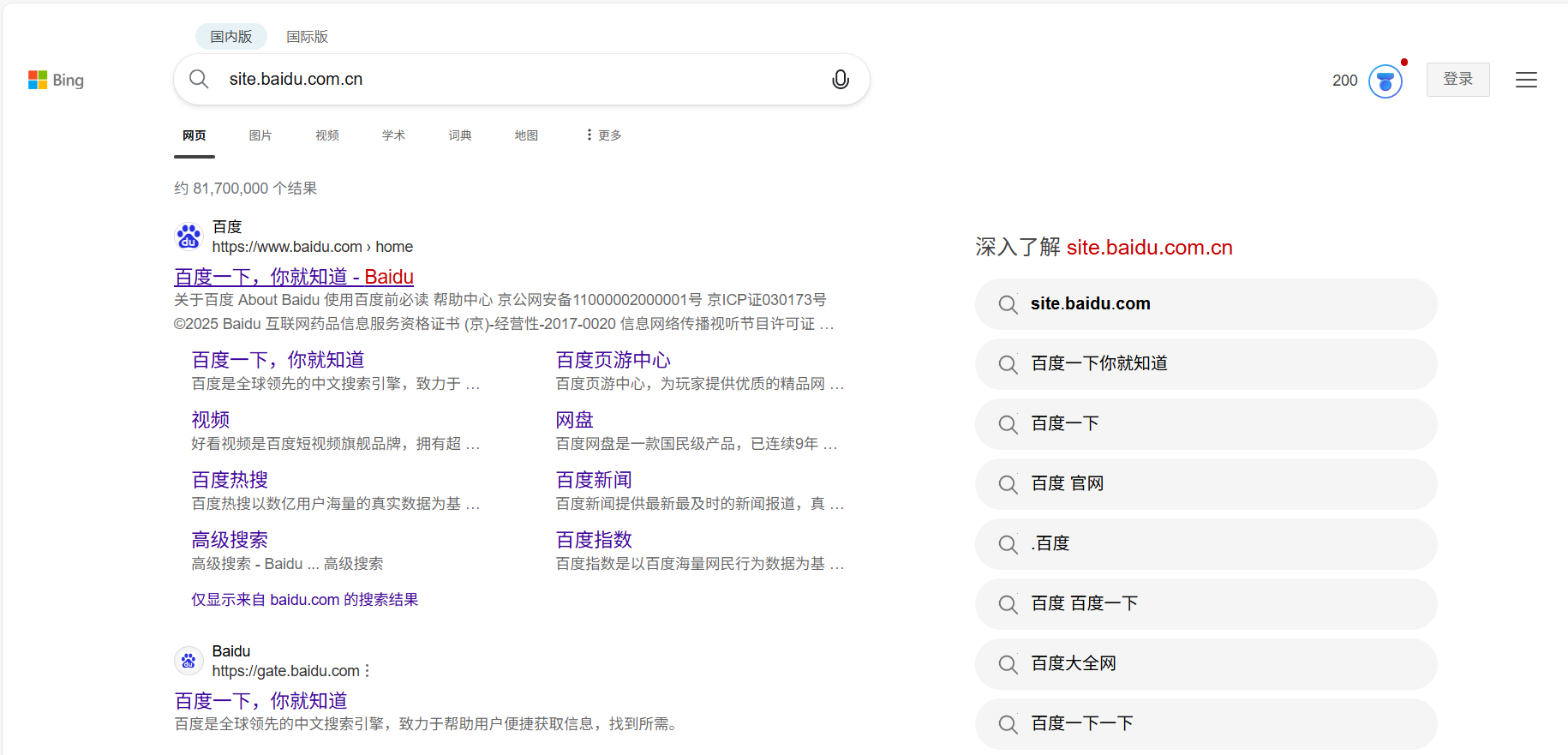This screenshot has height=755, width=1568.
Task: Click the 约 81,700,000 个结果 result count text
Action: [x=245, y=188]
